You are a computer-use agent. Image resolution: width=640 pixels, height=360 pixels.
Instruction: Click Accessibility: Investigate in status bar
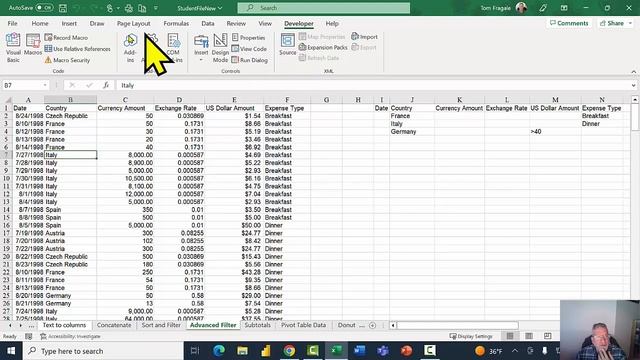[x=70, y=336]
